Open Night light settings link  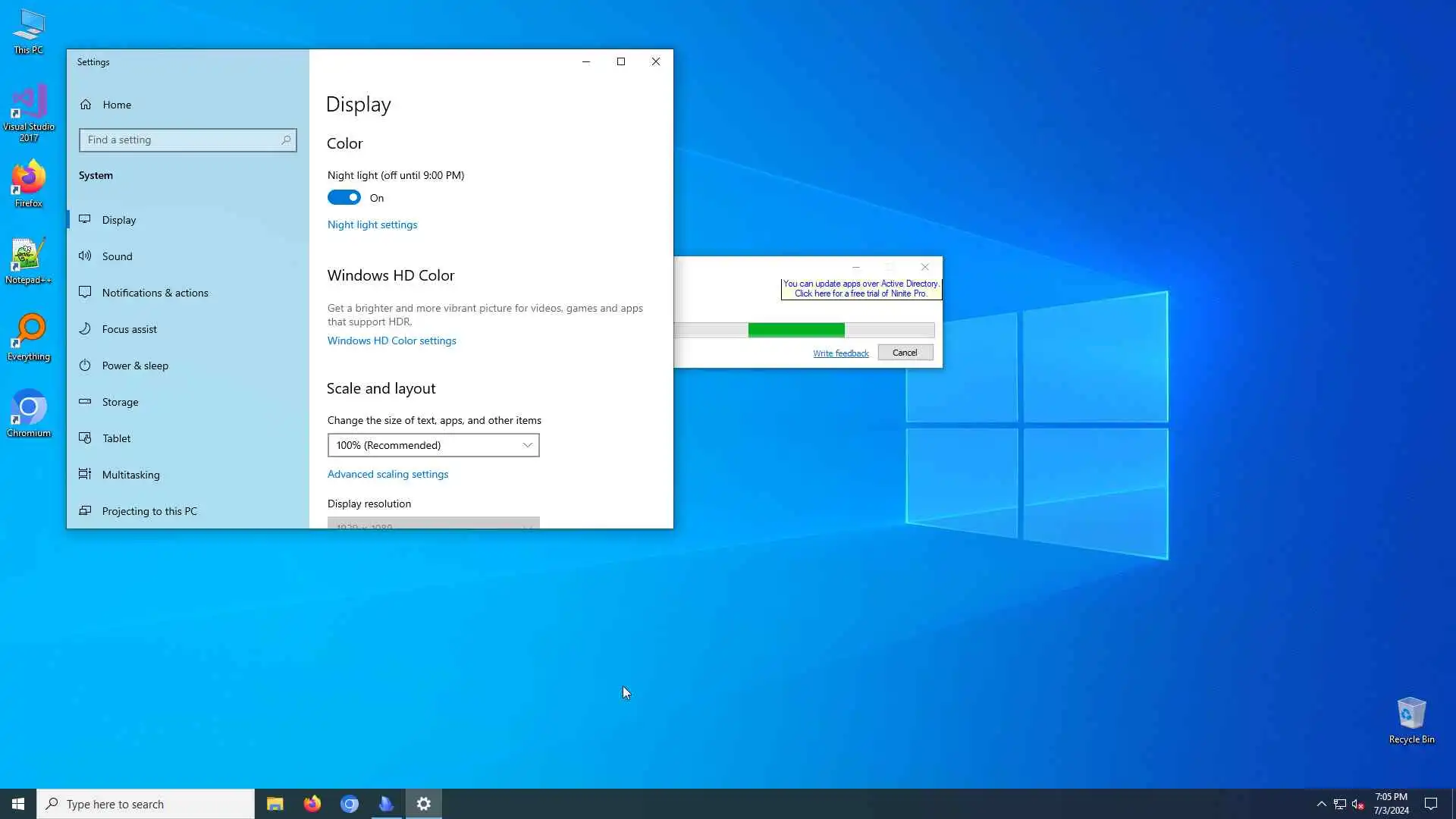(372, 224)
